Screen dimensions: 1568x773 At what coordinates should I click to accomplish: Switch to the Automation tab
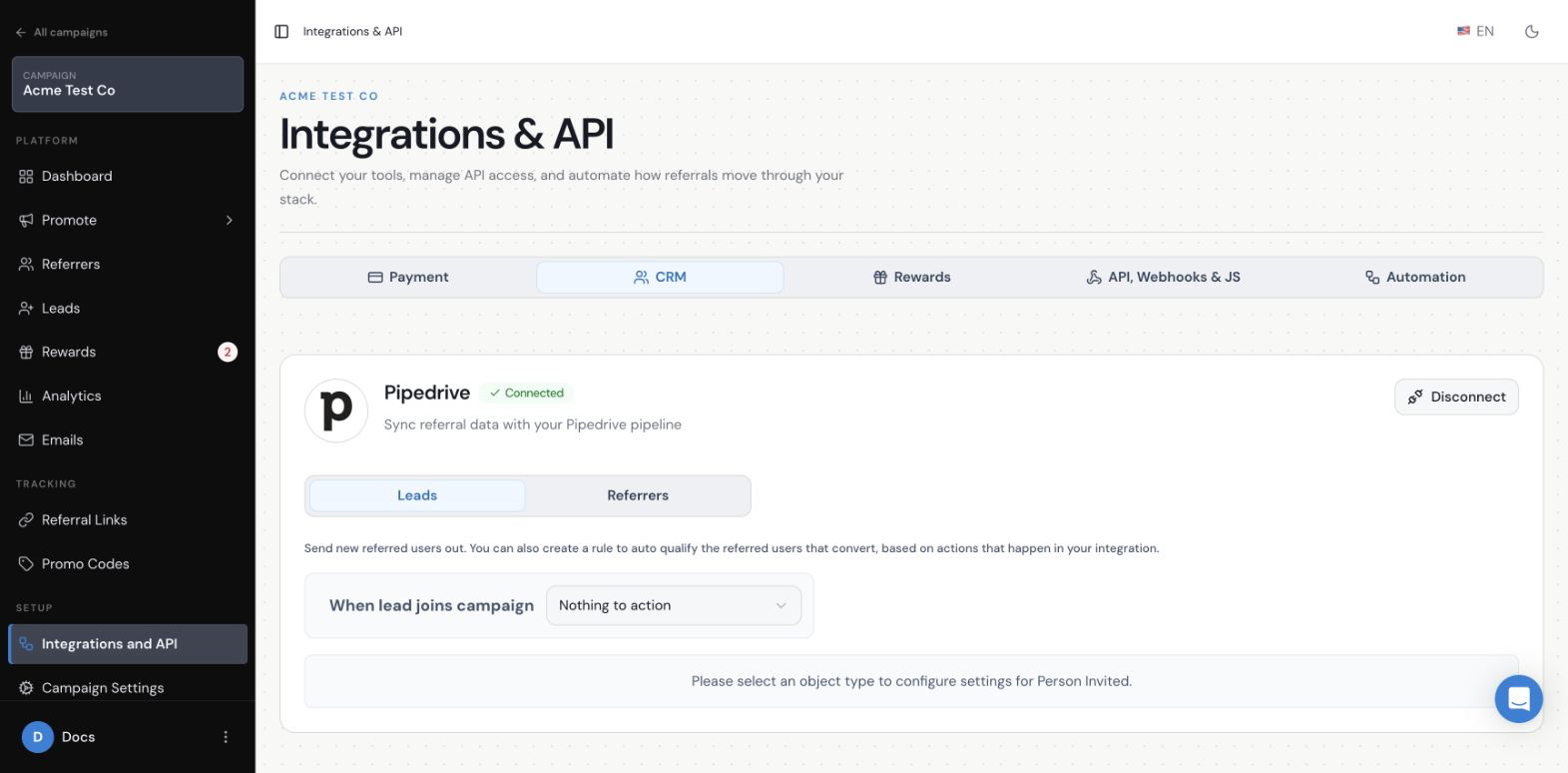[x=1415, y=277]
